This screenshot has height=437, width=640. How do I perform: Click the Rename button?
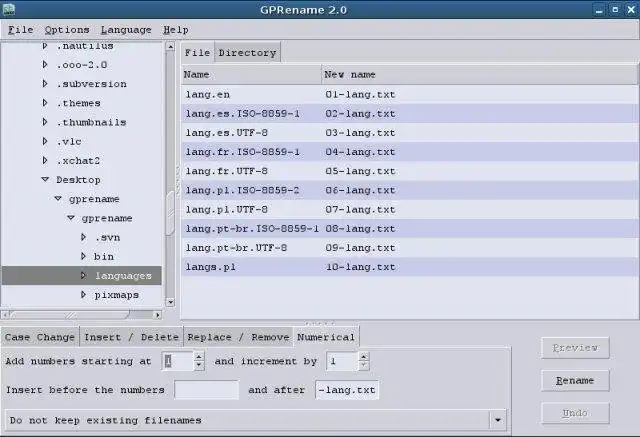click(575, 380)
